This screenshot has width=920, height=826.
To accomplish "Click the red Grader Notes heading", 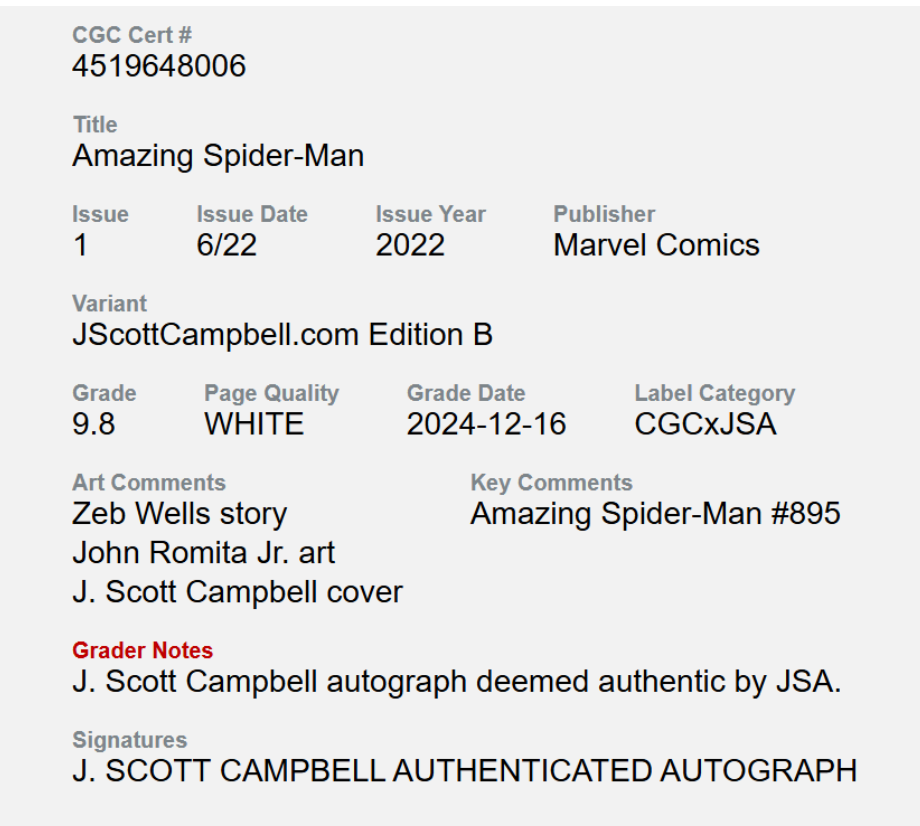I will pos(142,651).
